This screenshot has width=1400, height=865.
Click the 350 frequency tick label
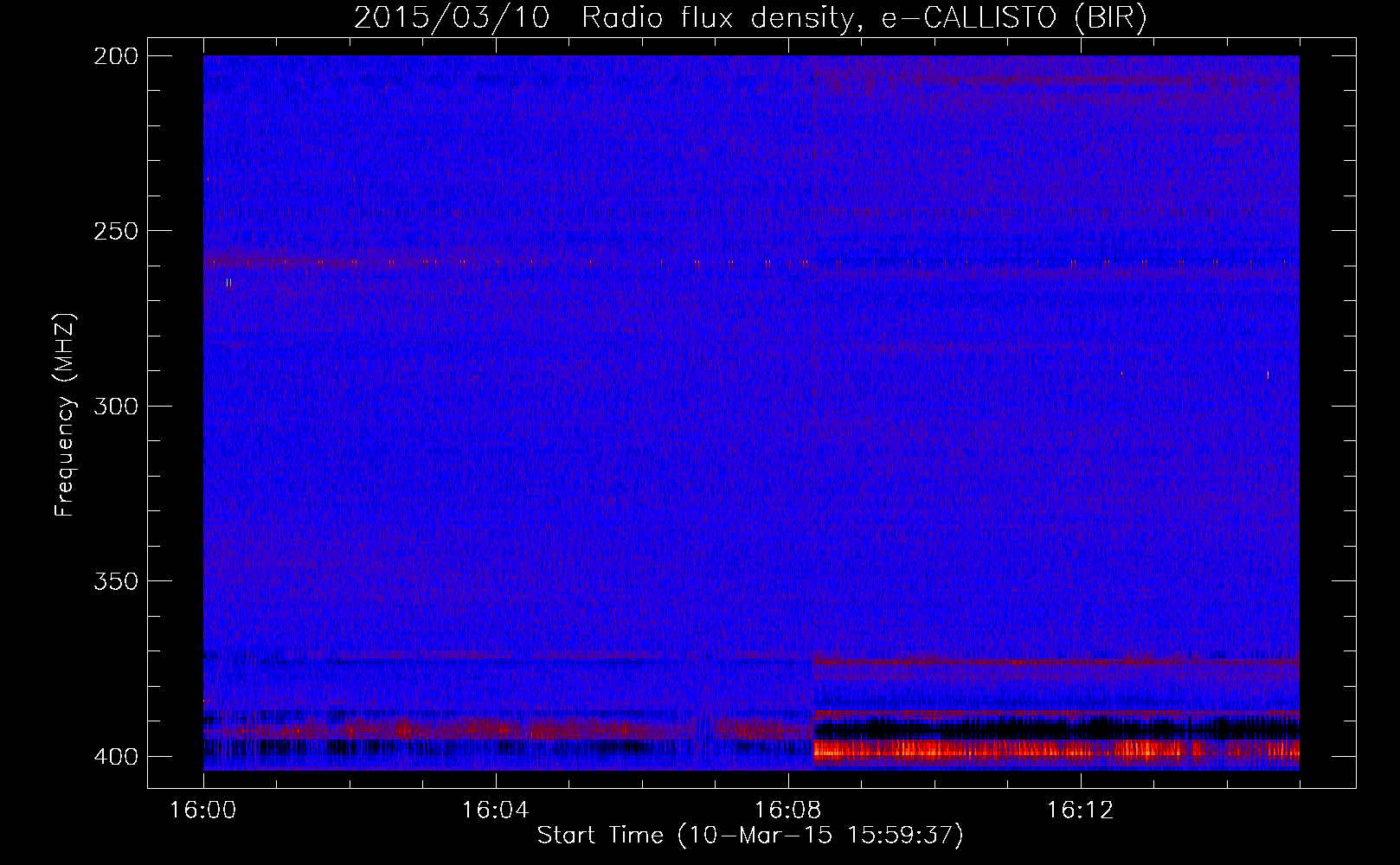point(115,581)
